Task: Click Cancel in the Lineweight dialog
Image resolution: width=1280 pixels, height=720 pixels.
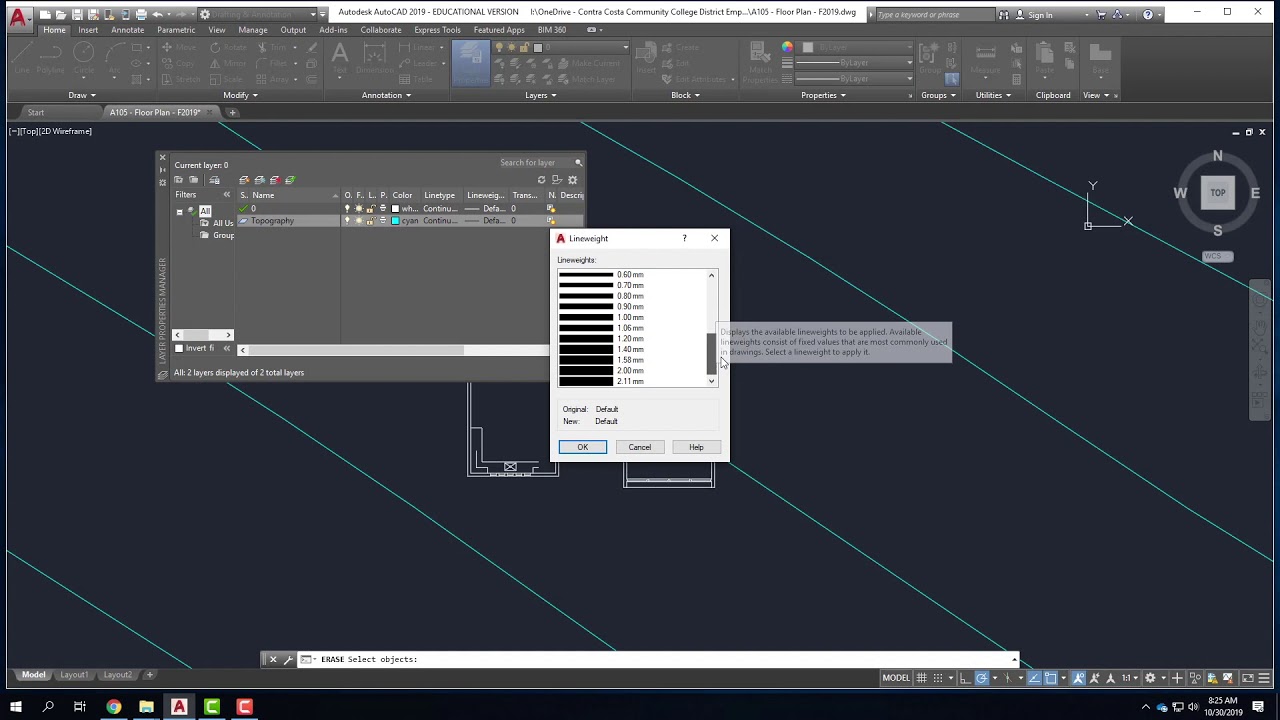Action: (640, 447)
